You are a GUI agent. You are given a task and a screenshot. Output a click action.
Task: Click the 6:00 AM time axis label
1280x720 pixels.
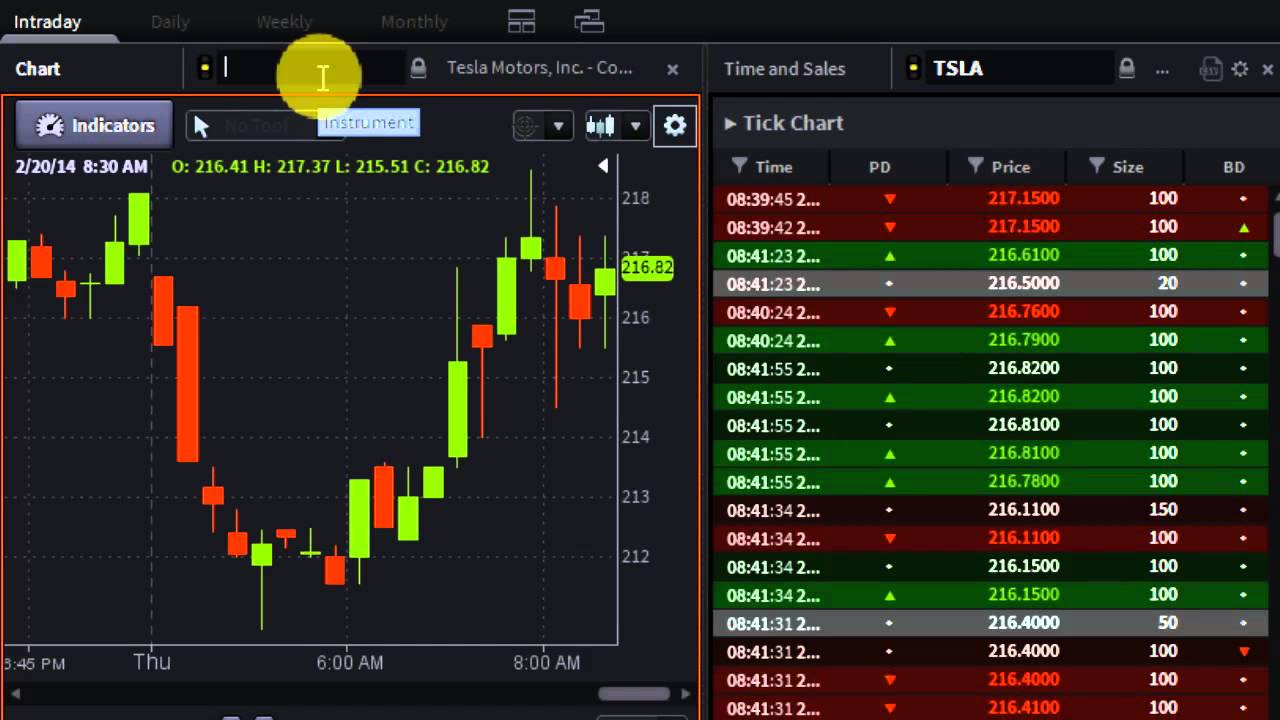(x=350, y=662)
